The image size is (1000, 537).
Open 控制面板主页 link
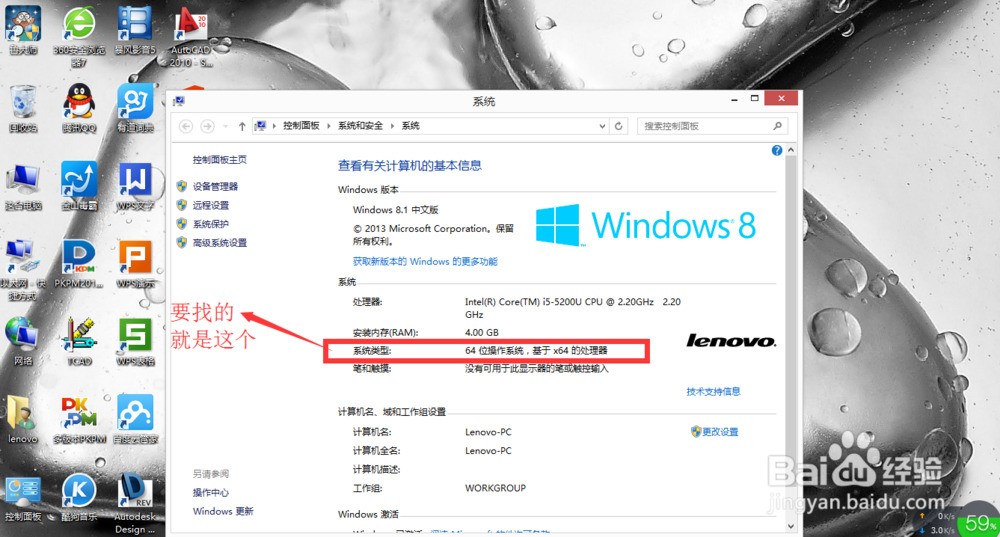point(219,159)
